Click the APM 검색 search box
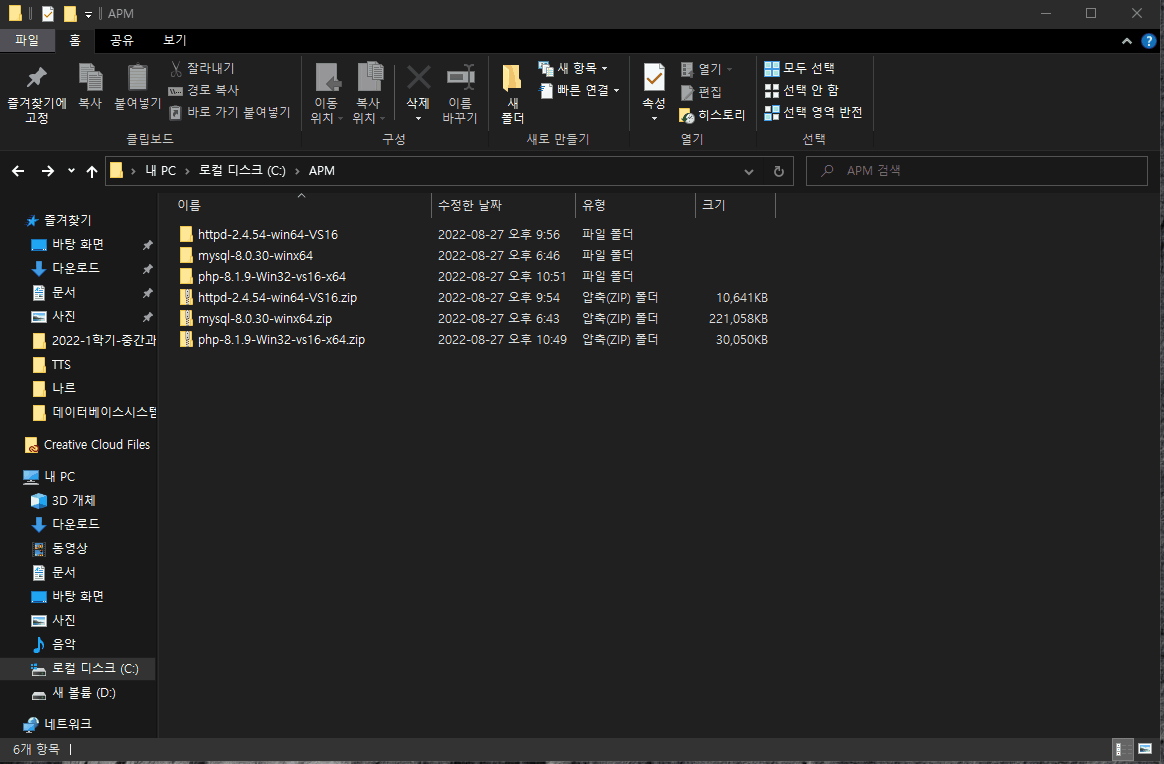 [976, 171]
